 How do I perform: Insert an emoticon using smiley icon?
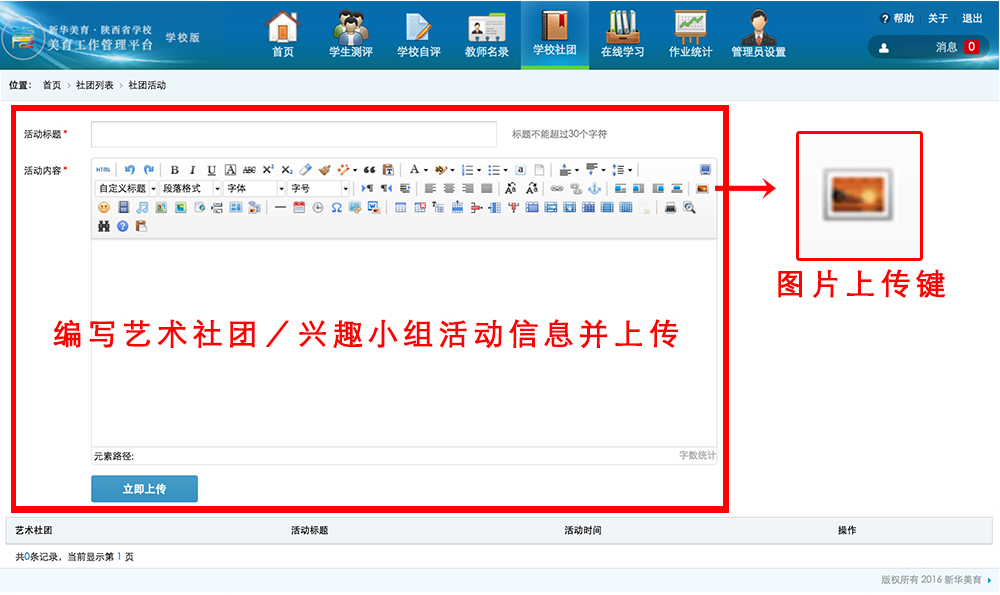(104, 208)
